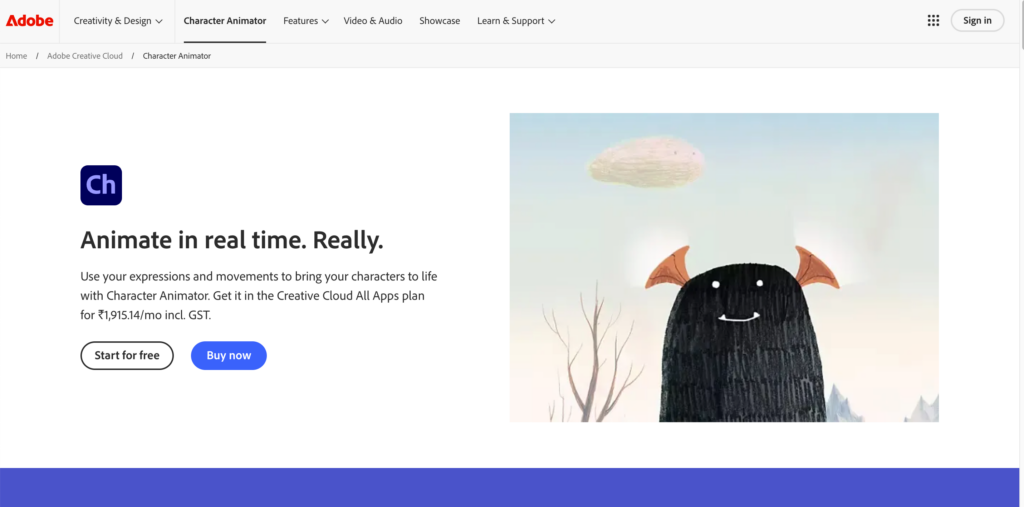
Task: Click the Character Animator breadcrumb item
Action: (177, 56)
